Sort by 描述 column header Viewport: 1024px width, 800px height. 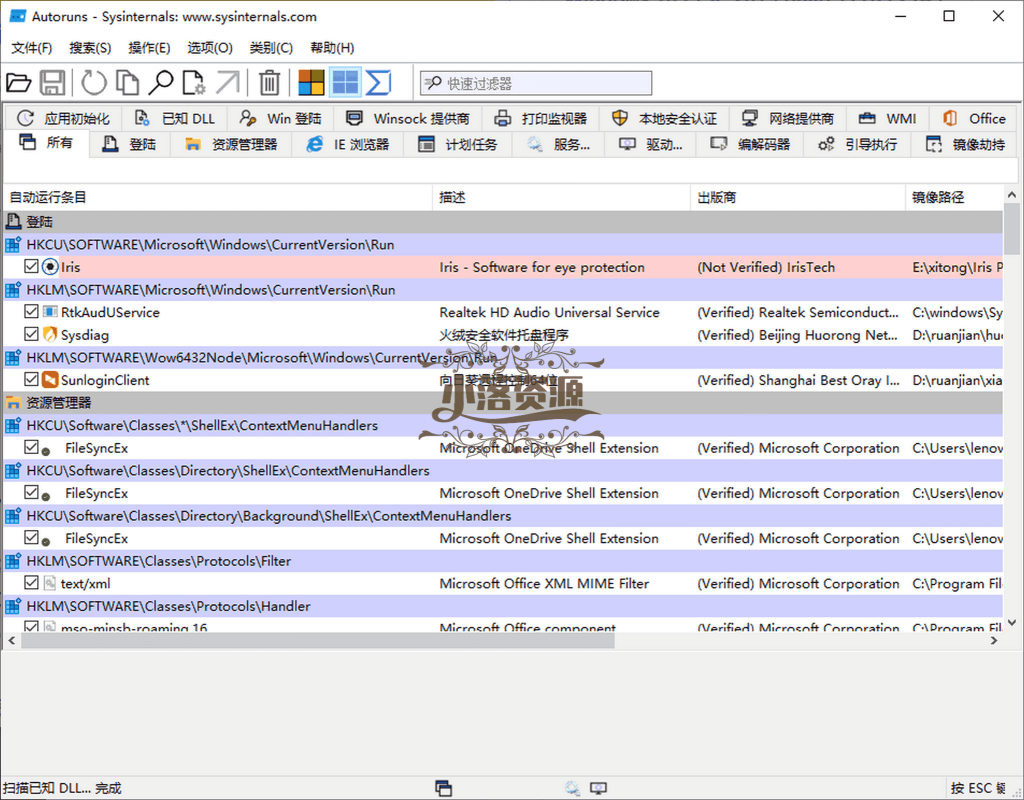(x=561, y=197)
